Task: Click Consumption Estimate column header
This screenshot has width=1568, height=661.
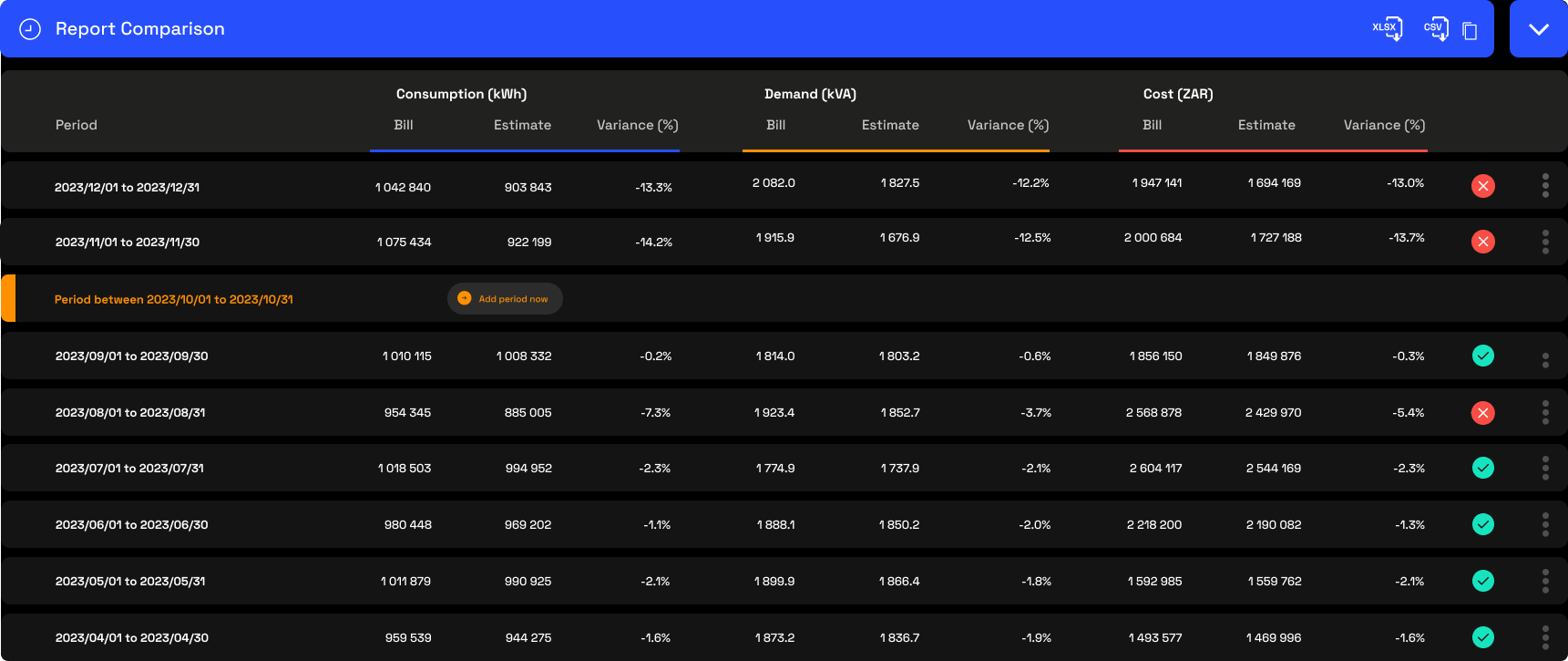Action: [x=522, y=125]
